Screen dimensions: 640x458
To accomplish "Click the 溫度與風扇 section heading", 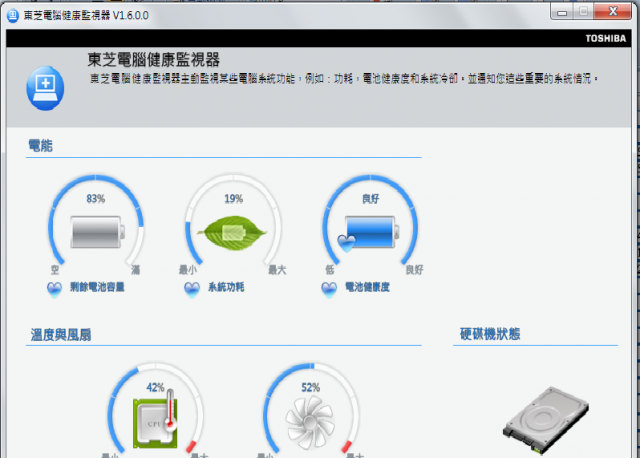I will click(61, 335).
